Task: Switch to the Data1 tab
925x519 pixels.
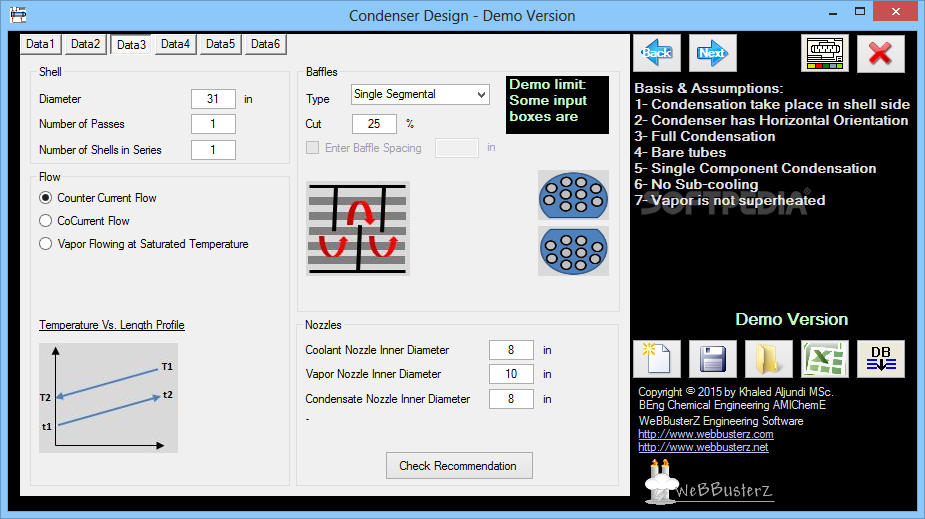Action: click(40, 44)
